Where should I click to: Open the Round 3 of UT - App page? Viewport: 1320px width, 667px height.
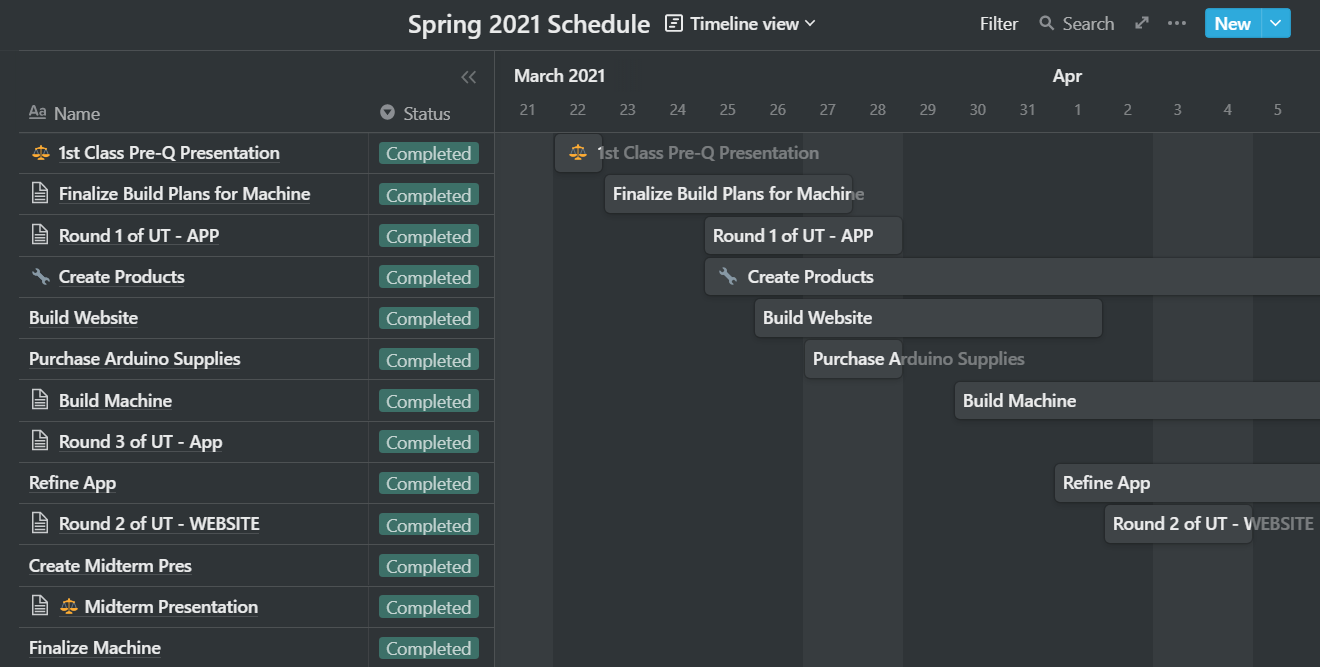point(140,442)
